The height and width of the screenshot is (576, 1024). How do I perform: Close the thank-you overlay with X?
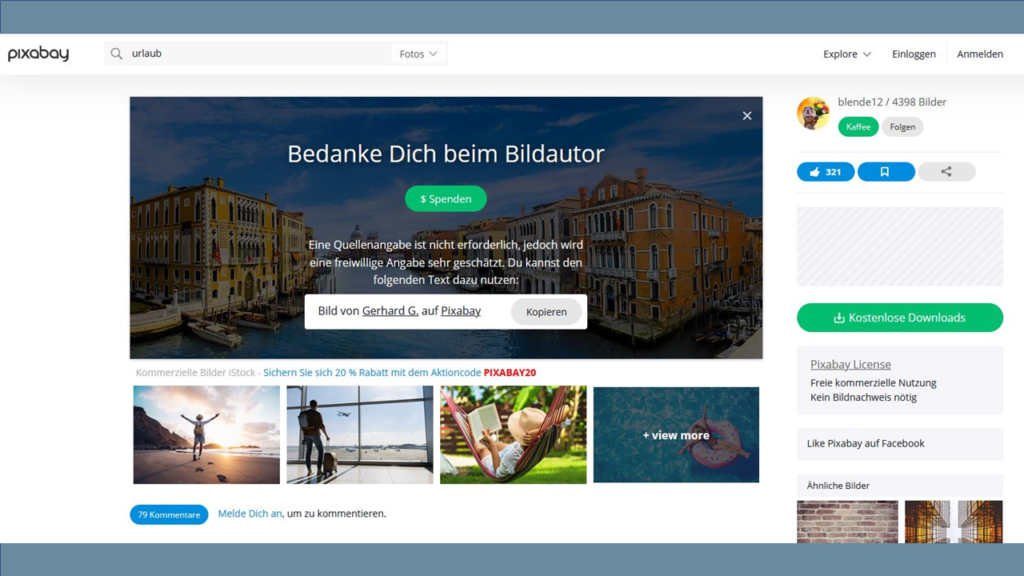tap(747, 116)
